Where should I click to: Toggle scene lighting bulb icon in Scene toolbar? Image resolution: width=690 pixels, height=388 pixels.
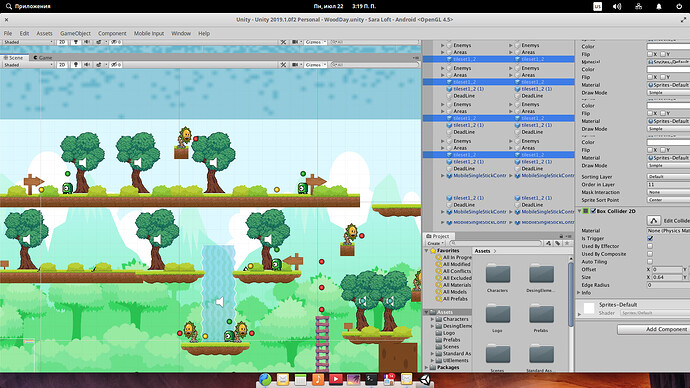(x=76, y=65)
